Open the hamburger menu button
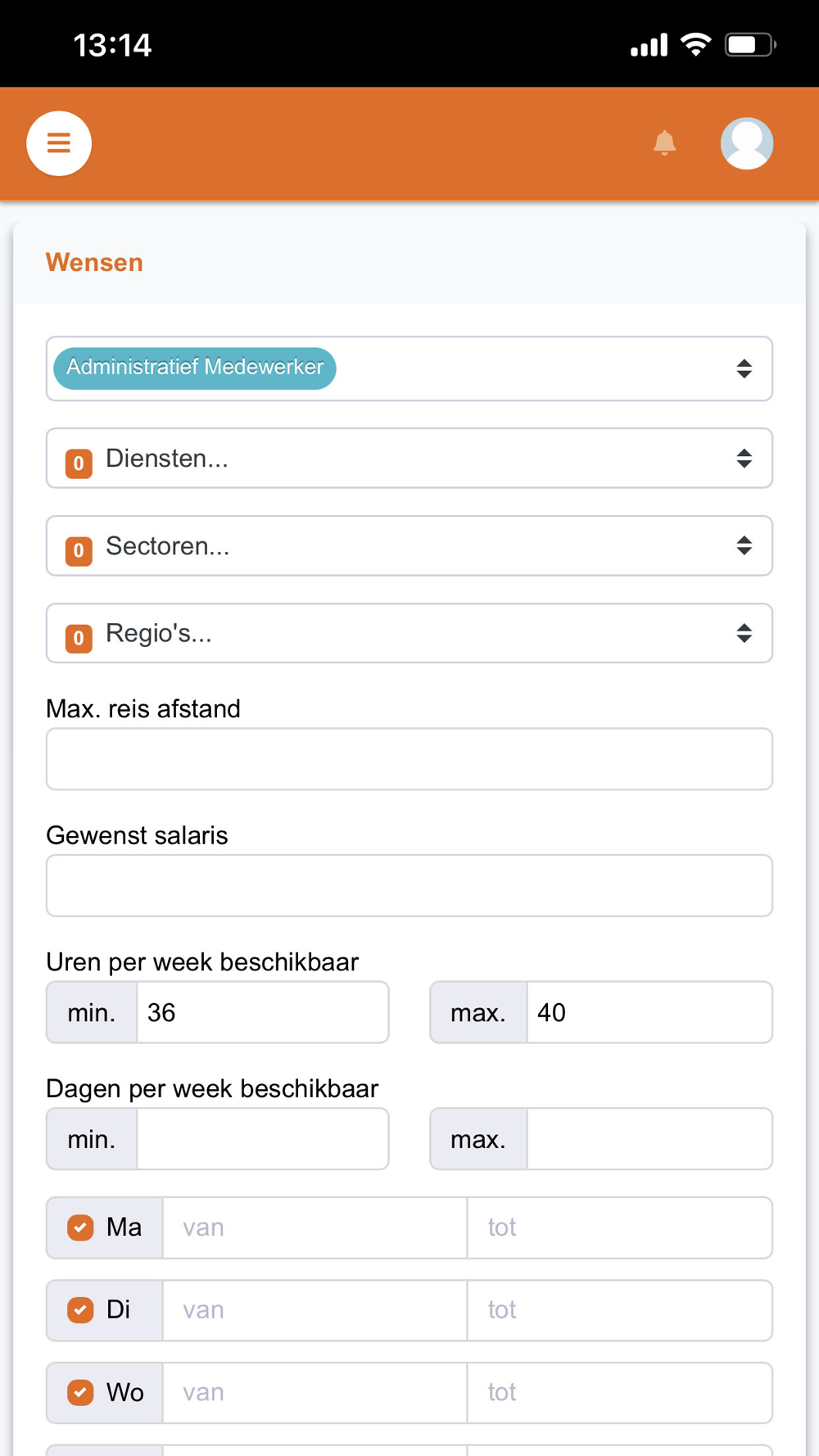Screen dimensions: 819x1456 point(59,143)
